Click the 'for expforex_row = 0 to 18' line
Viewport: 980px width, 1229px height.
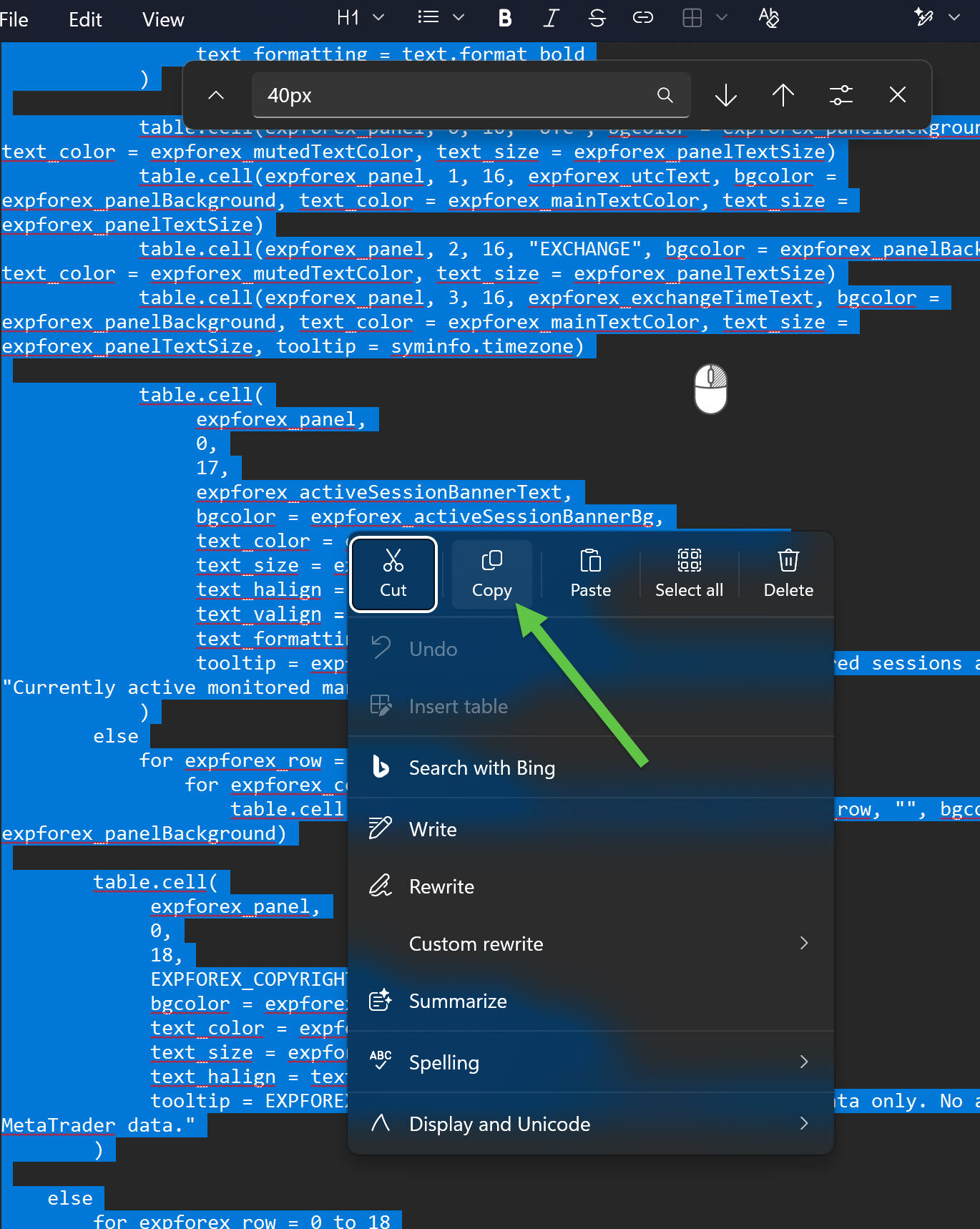point(242,1221)
